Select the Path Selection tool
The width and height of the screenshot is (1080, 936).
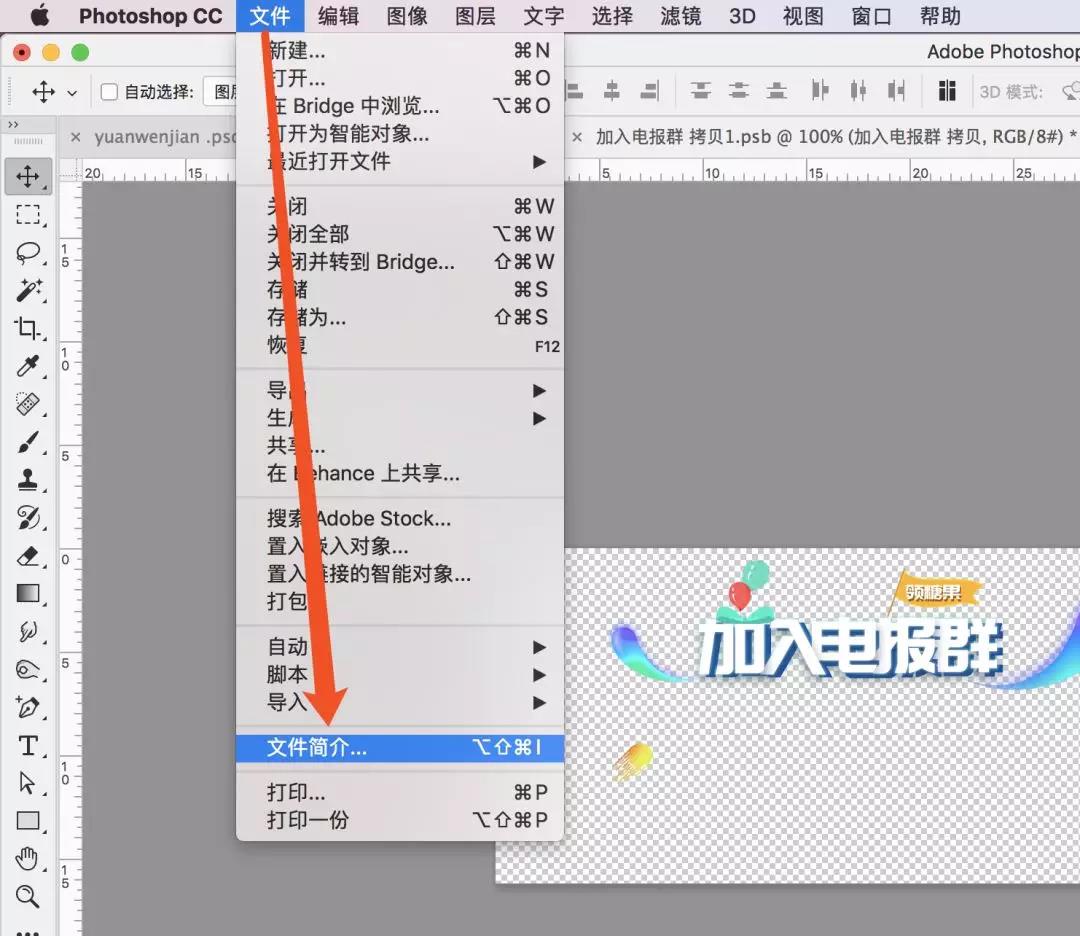click(x=28, y=783)
